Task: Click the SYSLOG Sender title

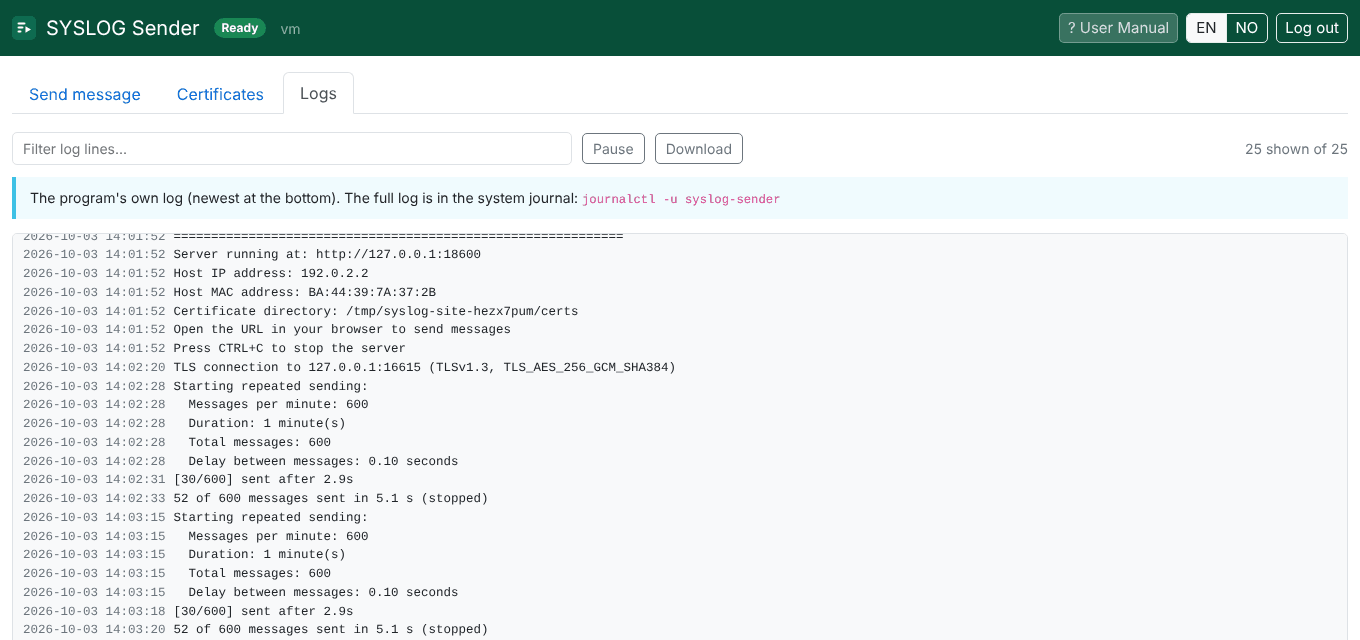Action: 123,28
